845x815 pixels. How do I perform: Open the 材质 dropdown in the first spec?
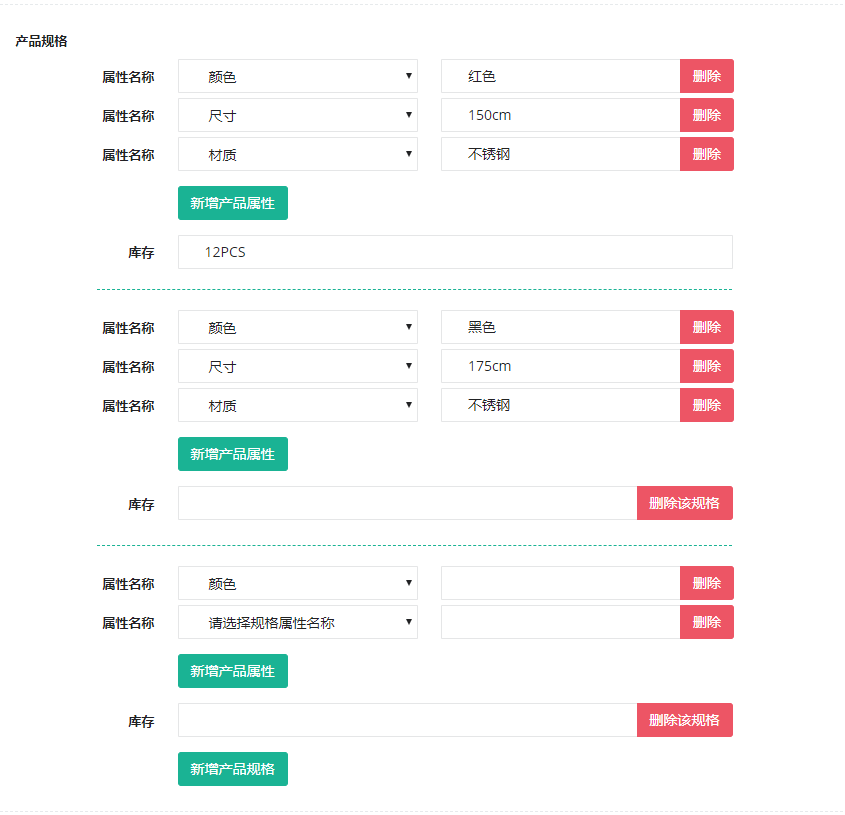coord(297,154)
